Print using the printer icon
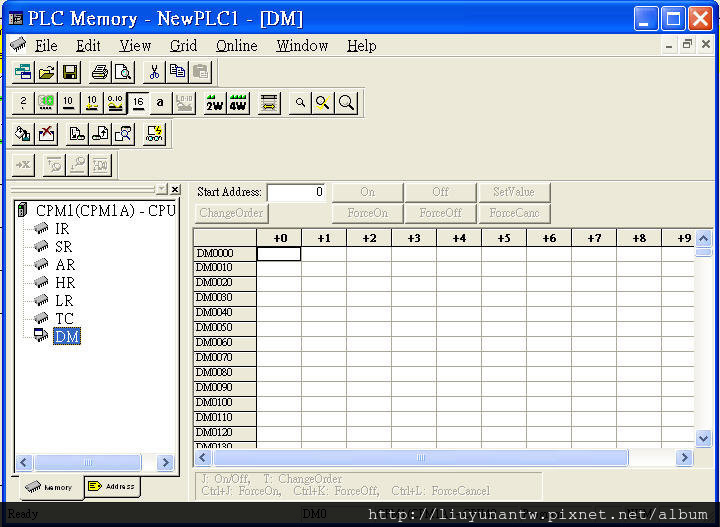Image resolution: width=720 pixels, height=527 pixels. [x=100, y=73]
